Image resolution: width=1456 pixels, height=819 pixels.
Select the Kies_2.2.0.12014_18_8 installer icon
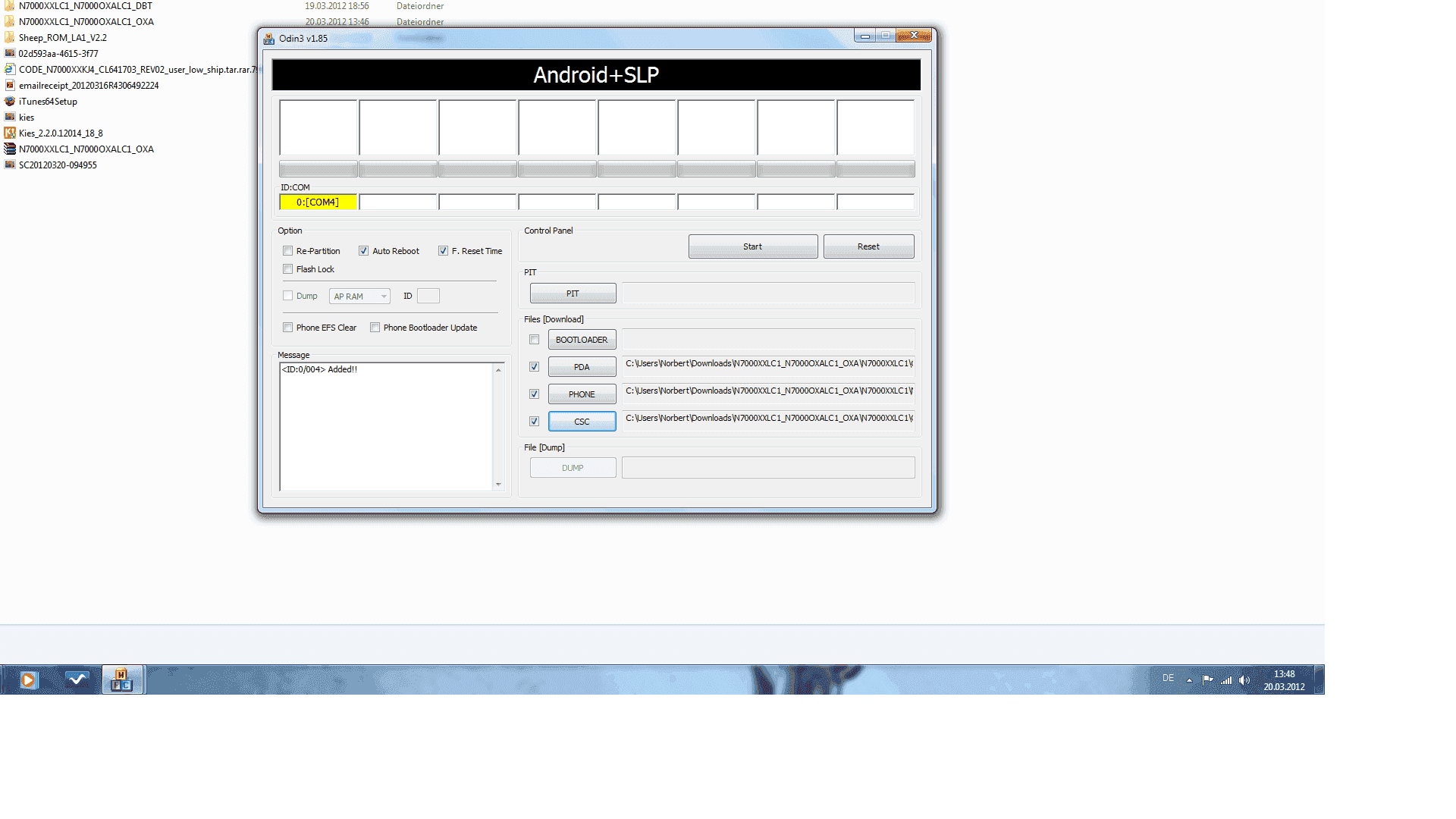10,133
